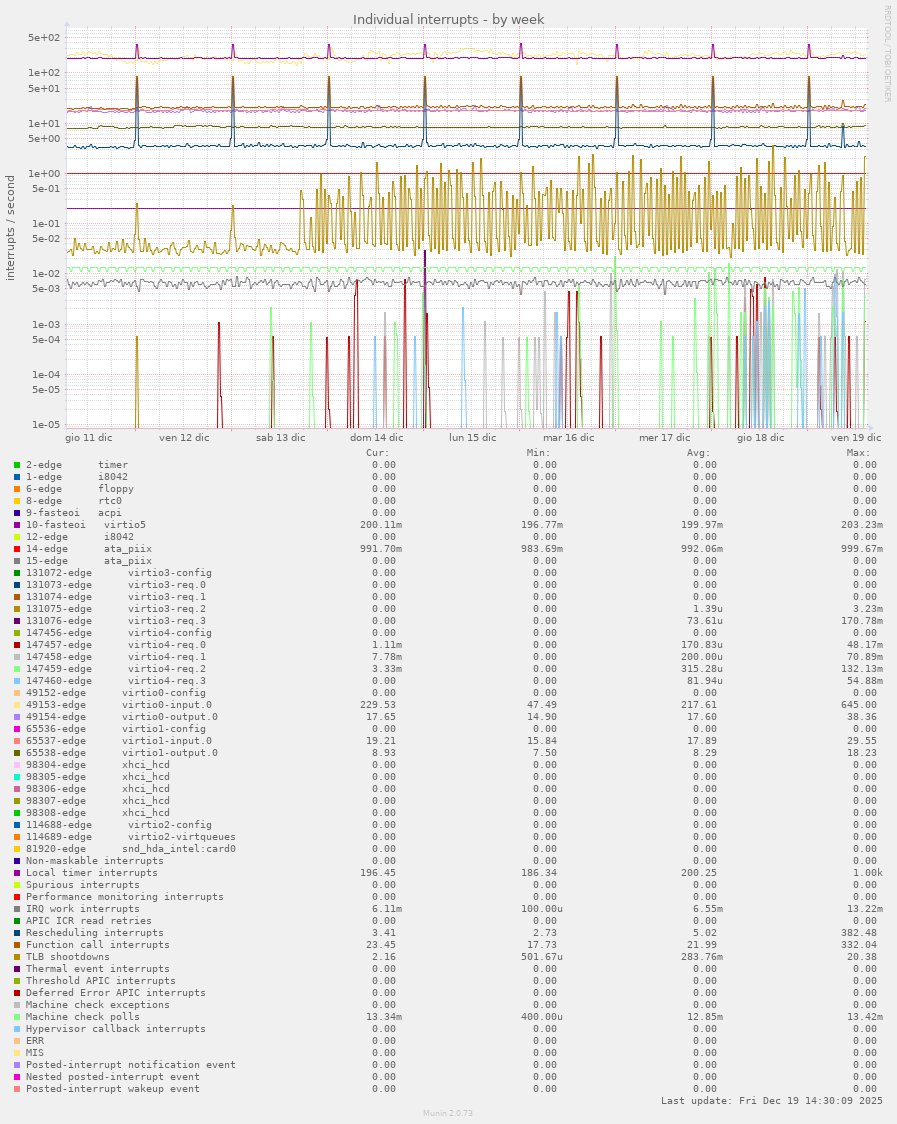Click the Hypervisor callback interrupts swatch
The width and height of the screenshot is (897, 1124).
pyautogui.click(x=17, y=1029)
